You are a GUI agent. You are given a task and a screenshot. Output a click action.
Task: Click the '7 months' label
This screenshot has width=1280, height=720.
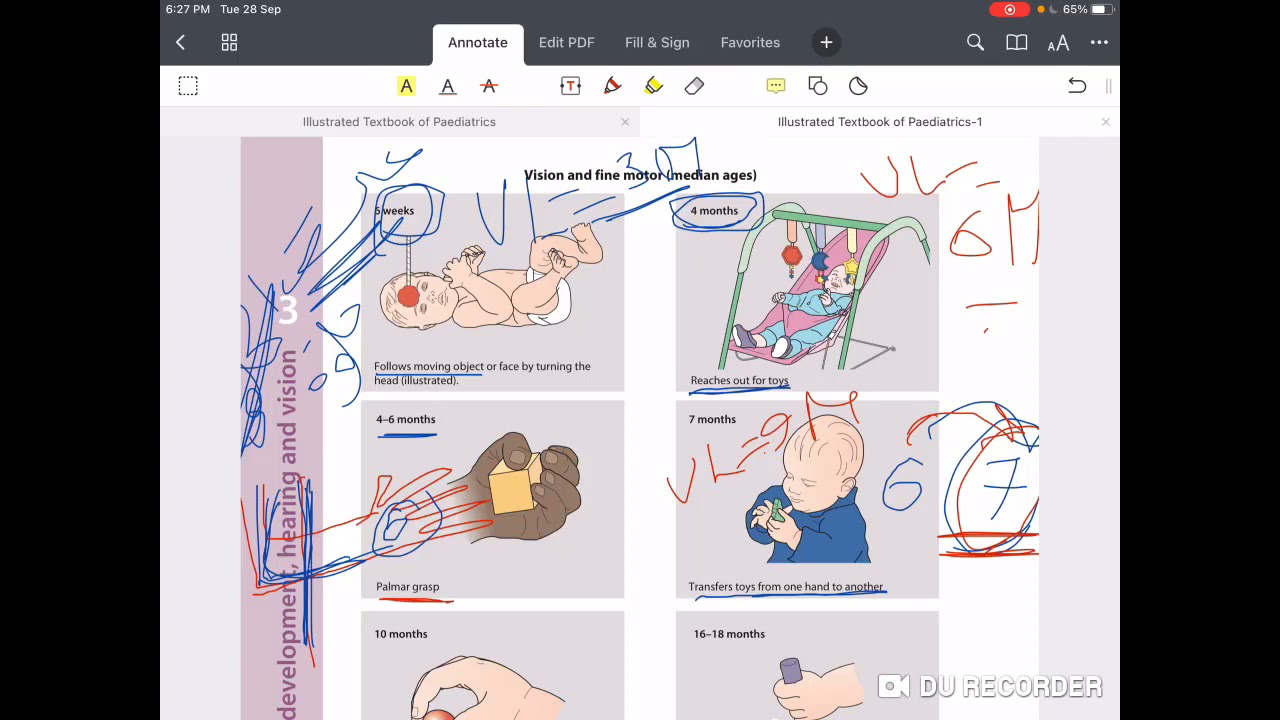click(x=712, y=419)
